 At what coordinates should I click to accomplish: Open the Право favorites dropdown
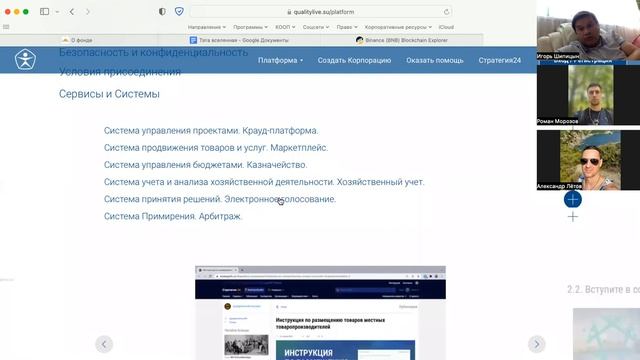[x=347, y=27]
